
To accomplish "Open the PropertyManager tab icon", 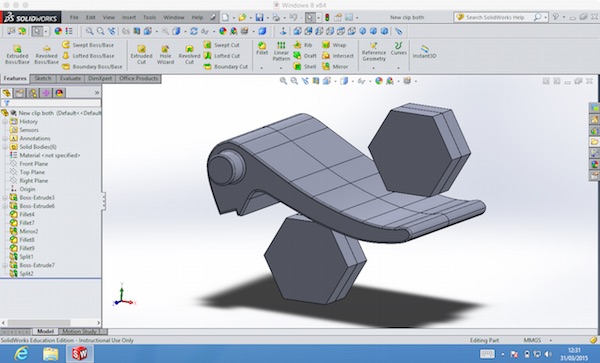I will click(x=20, y=93).
